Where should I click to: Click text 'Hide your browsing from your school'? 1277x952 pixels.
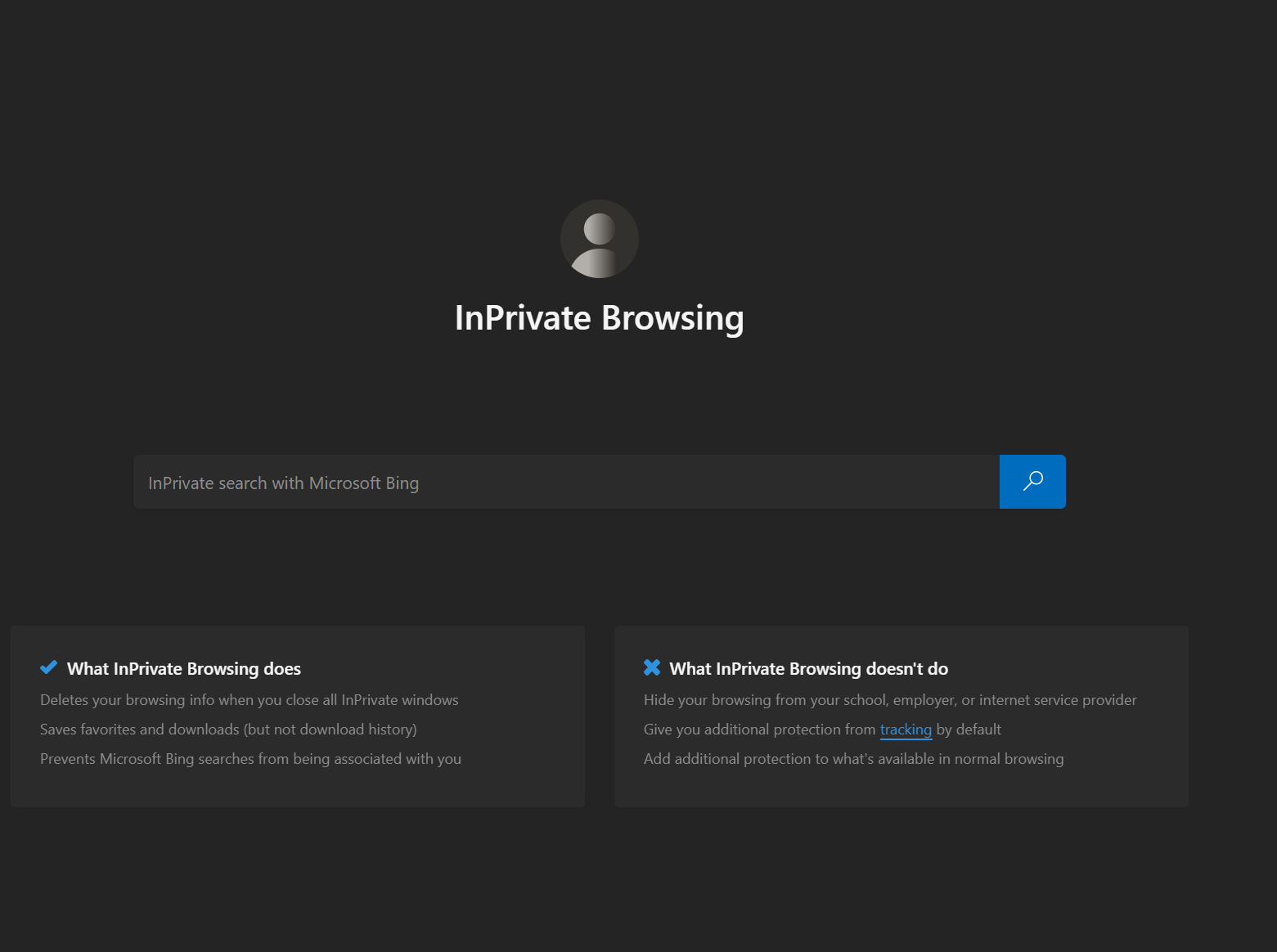tap(765, 700)
